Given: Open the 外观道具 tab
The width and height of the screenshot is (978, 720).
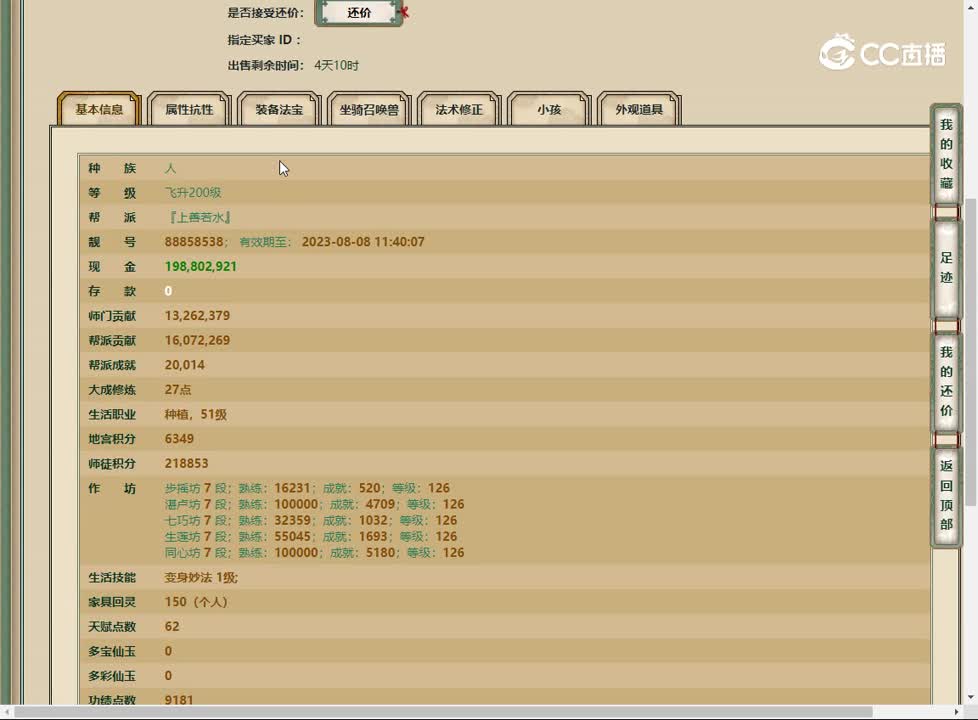Looking at the screenshot, I should click(x=639, y=109).
